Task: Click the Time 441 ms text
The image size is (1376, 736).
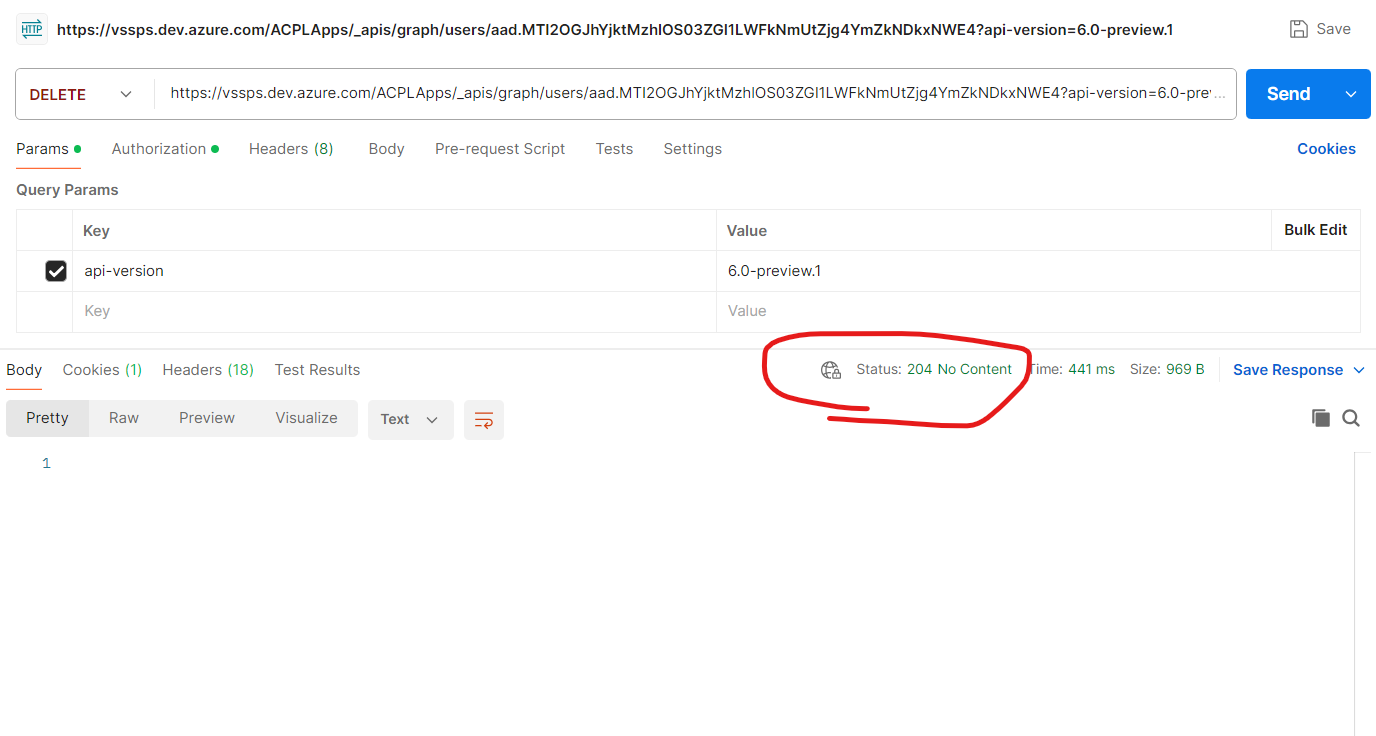Action: click(x=1071, y=370)
